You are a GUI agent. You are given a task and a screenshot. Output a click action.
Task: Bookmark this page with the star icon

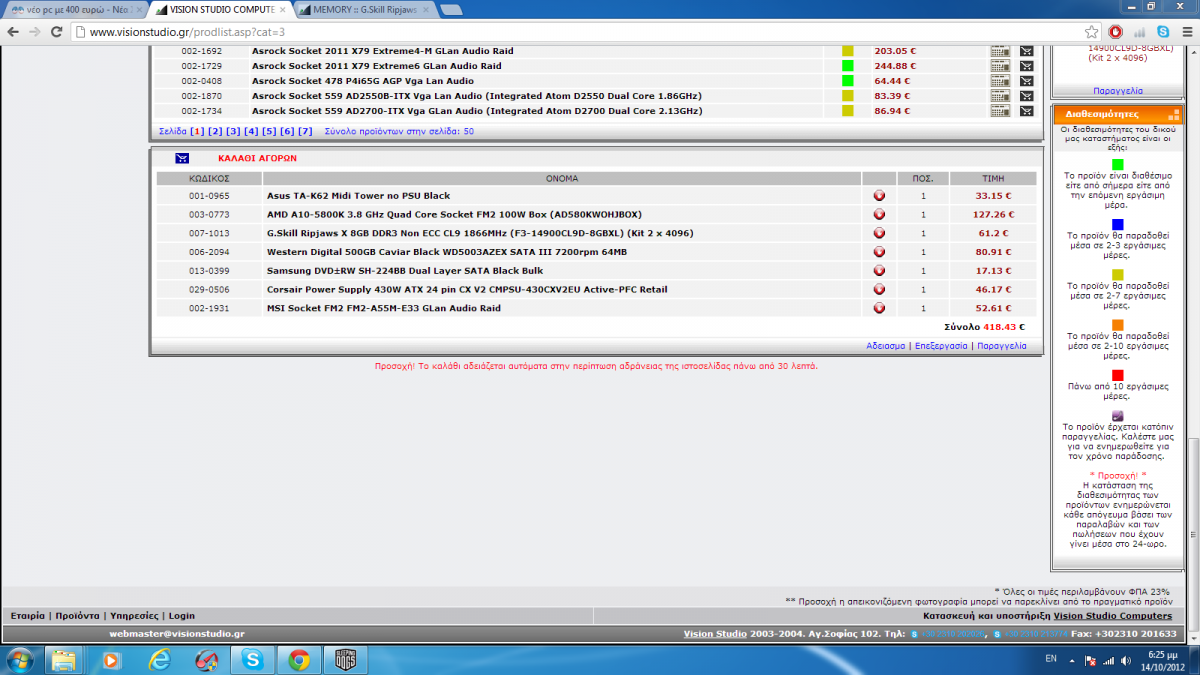(1092, 32)
